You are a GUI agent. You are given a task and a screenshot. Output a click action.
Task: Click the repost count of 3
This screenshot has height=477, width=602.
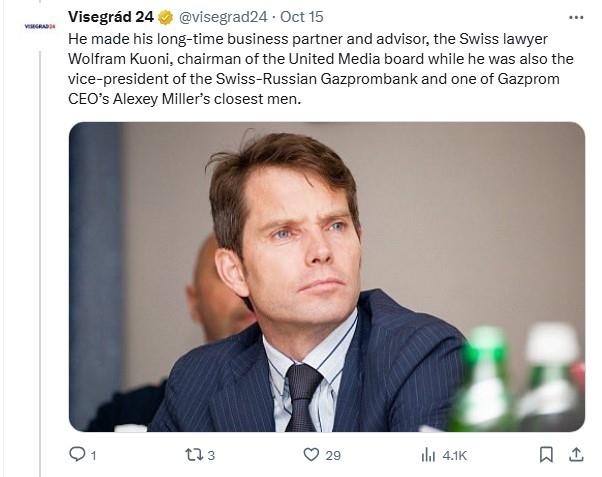(211, 455)
